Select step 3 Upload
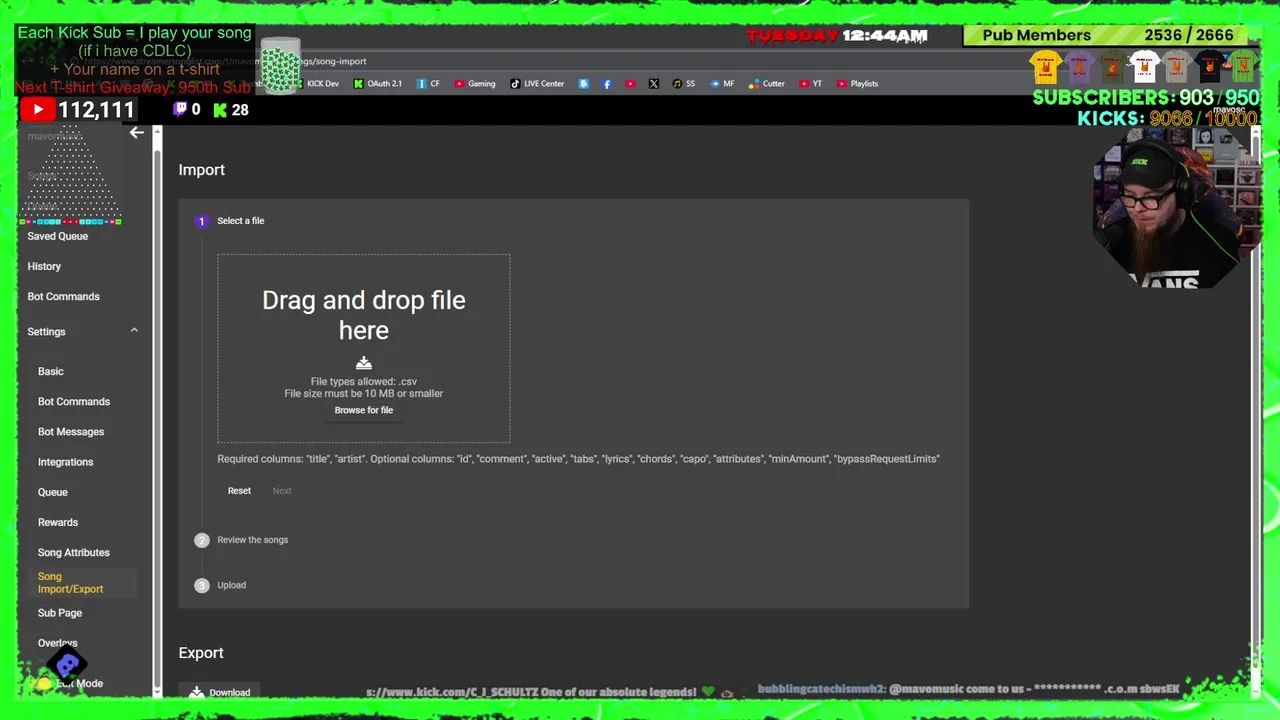 click(220, 585)
